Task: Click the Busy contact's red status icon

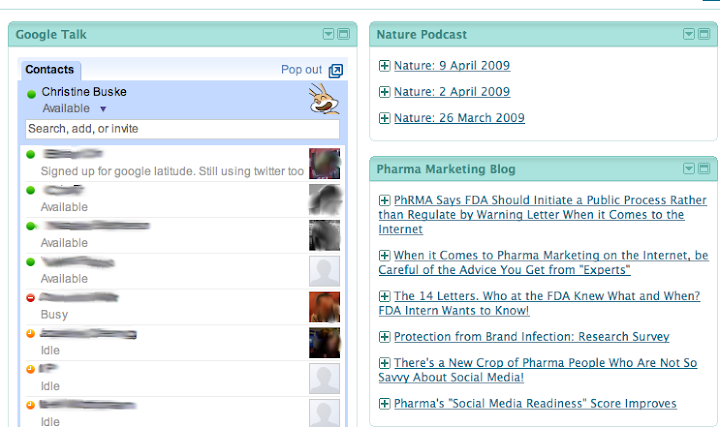Action: click(31, 298)
